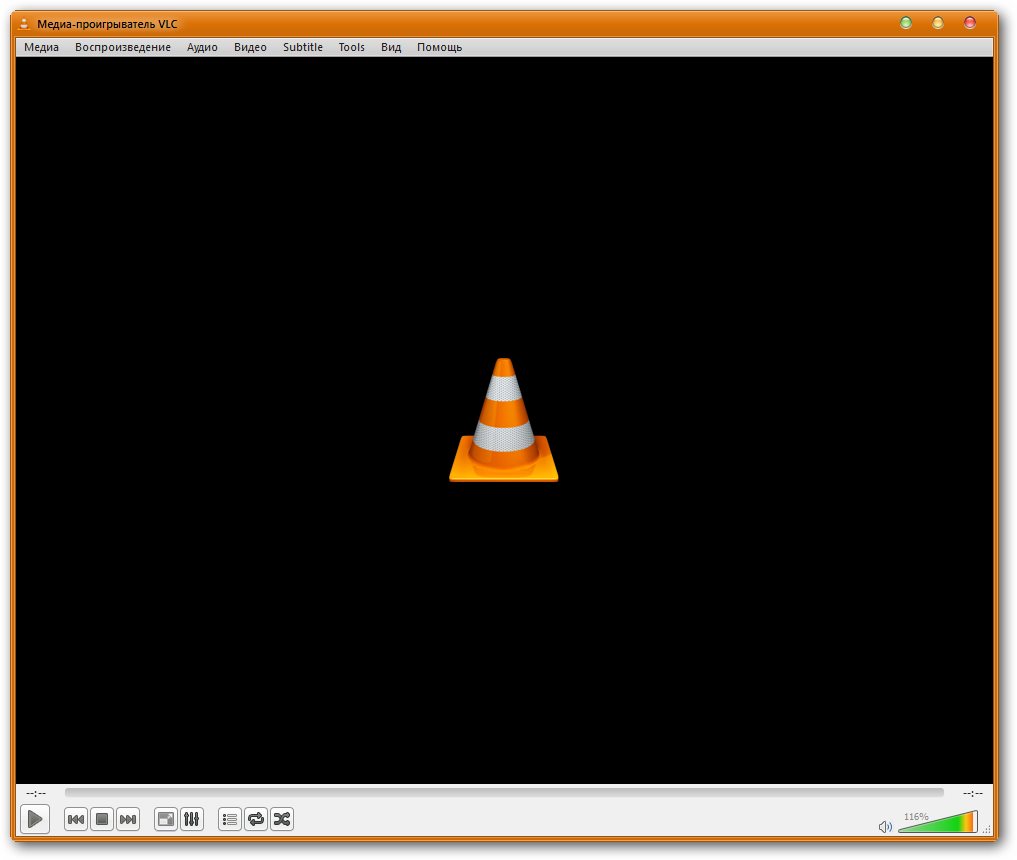Jump to the previous media track

76,819
